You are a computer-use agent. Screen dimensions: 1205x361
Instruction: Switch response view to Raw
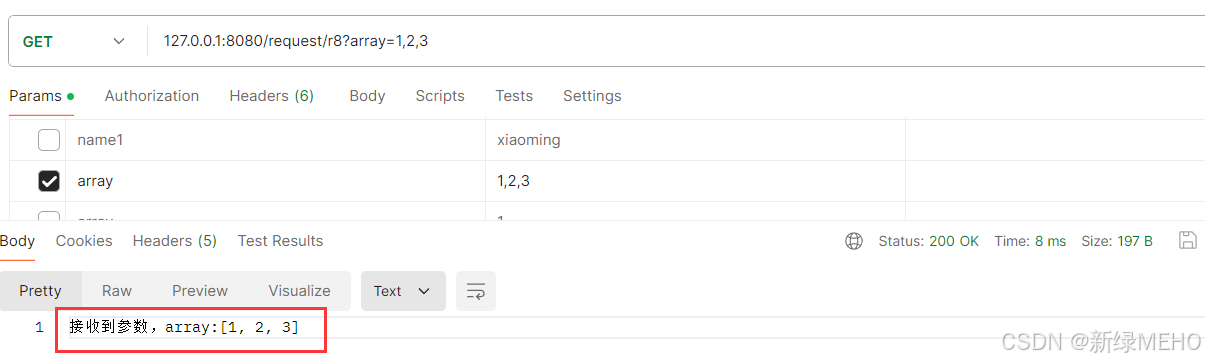coord(117,291)
